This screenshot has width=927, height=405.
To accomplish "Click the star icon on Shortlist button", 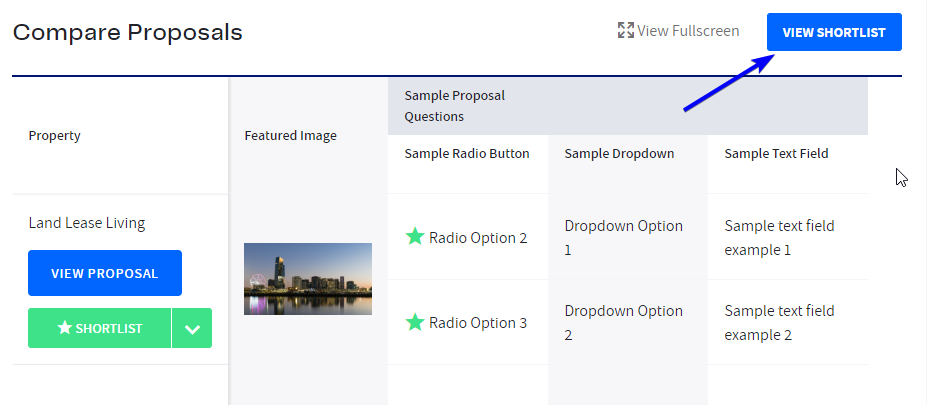I will (65, 328).
